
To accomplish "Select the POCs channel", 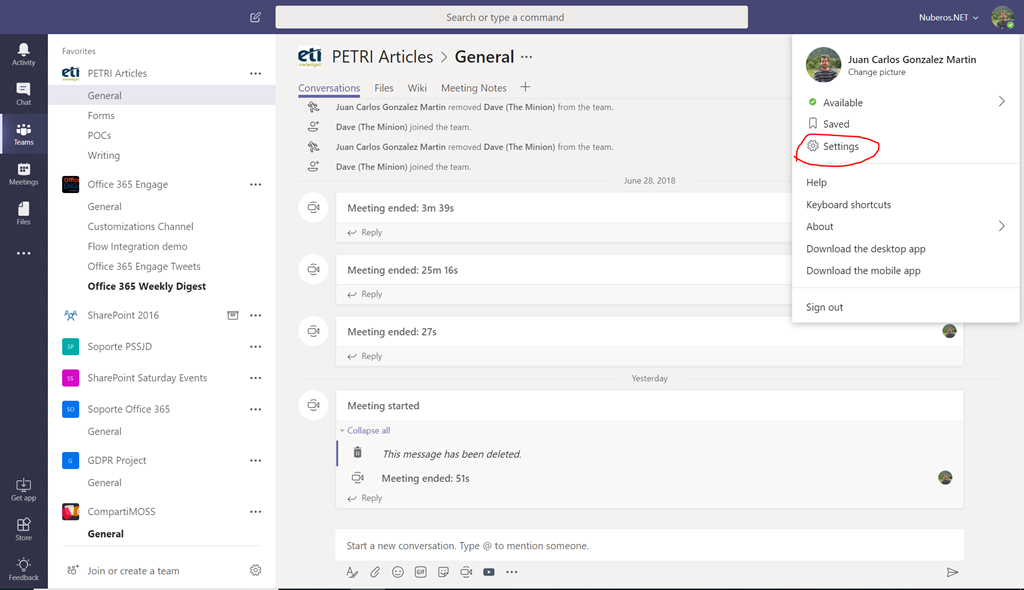I will coord(99,136).
